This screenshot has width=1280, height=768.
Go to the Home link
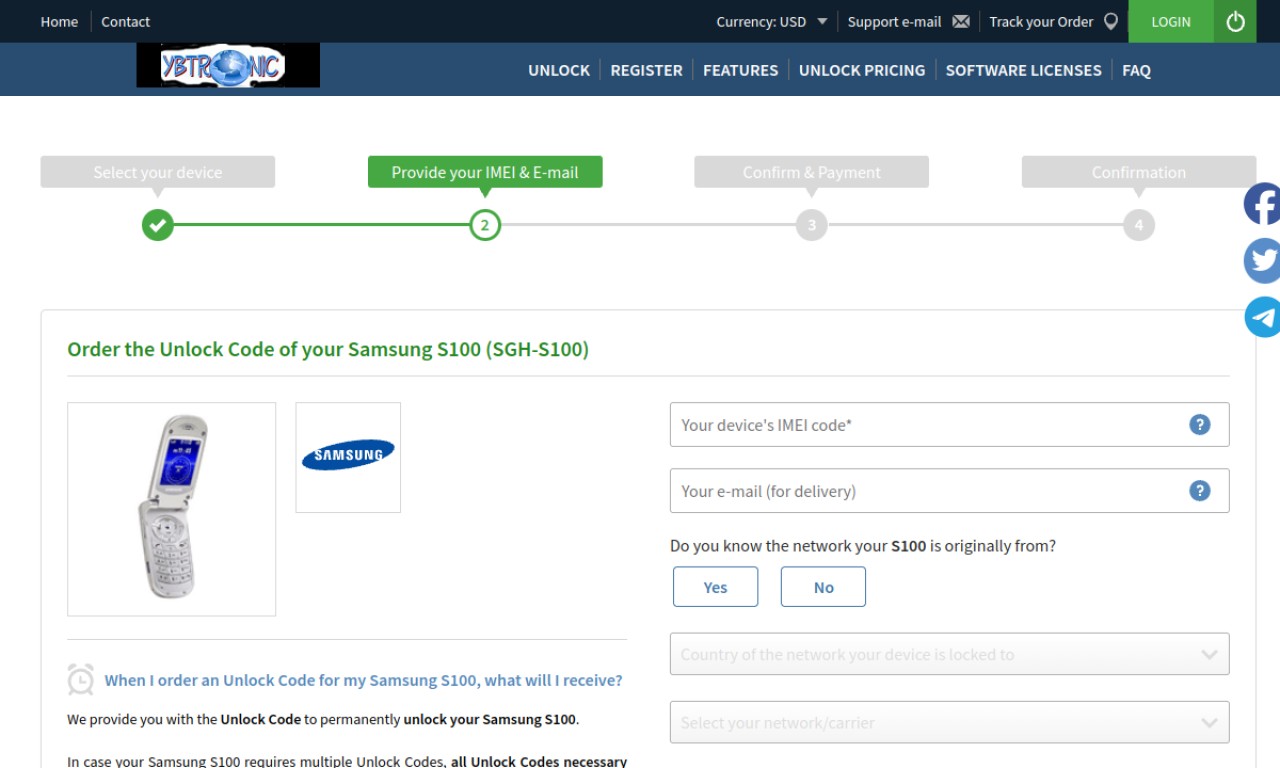(x=59, y=21)
